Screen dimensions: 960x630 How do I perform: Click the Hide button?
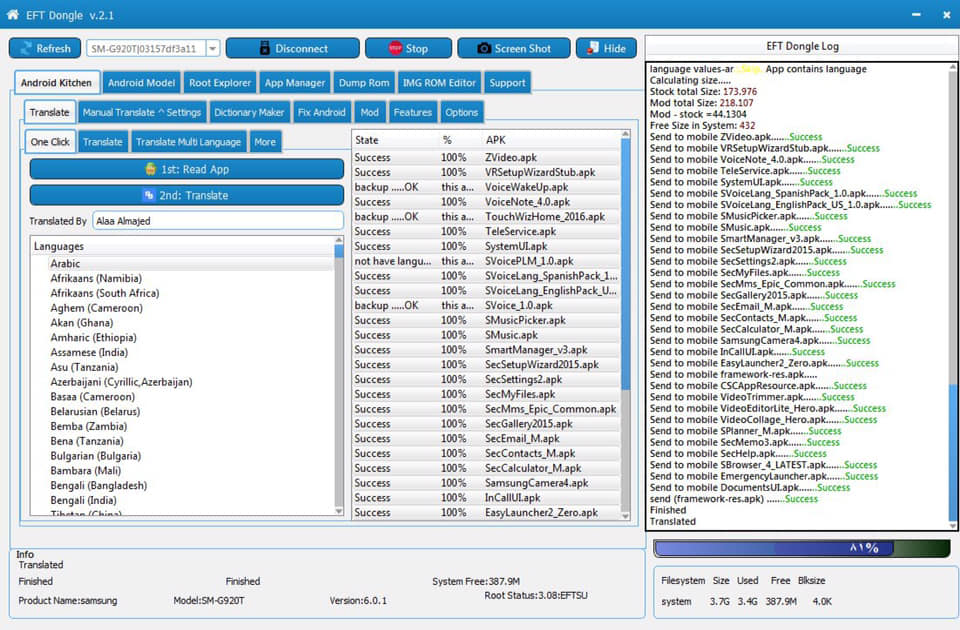tap(606, 48)
